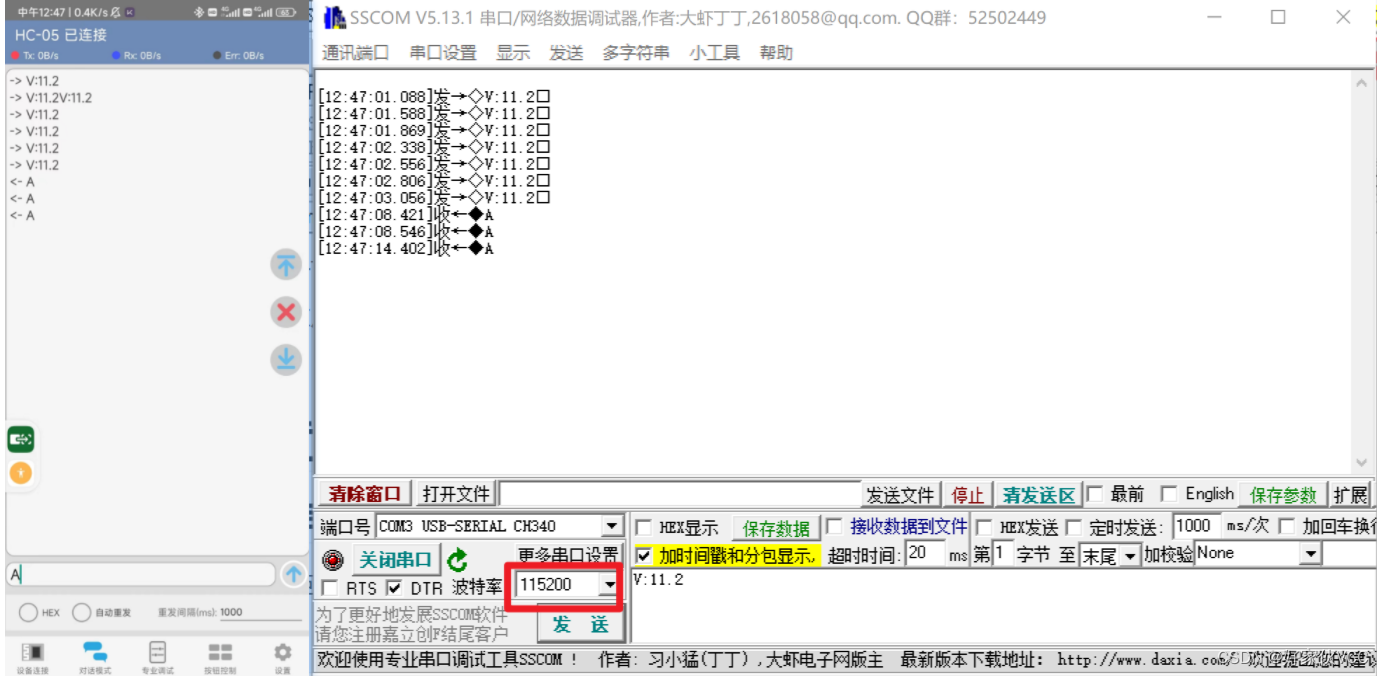Open the 串口设置 menu
This screenshot has height=676, width=1384.
click(x=443, y=53)
